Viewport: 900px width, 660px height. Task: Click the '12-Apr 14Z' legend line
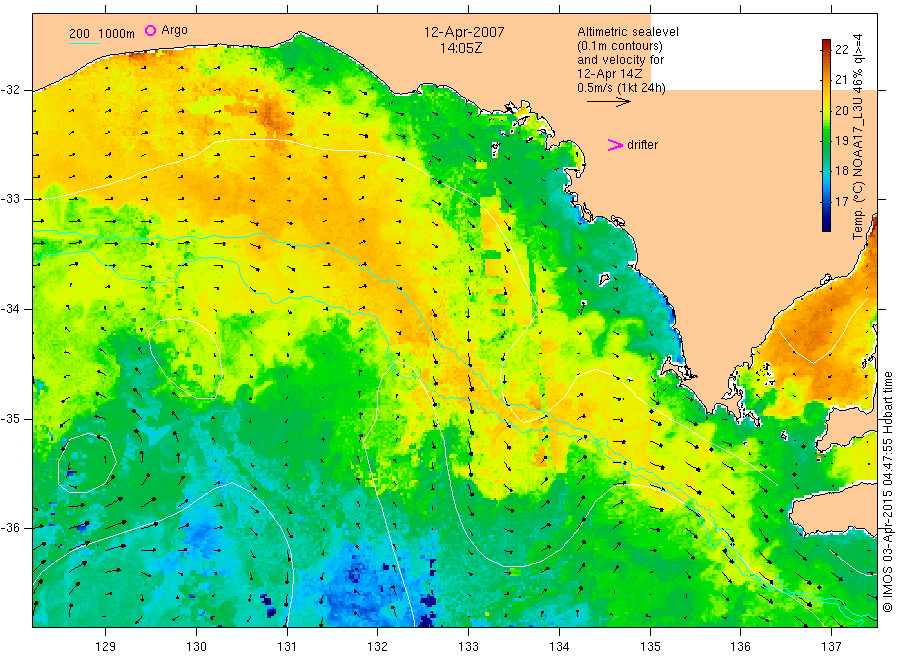pyautogui.click(x=610, y=74)
